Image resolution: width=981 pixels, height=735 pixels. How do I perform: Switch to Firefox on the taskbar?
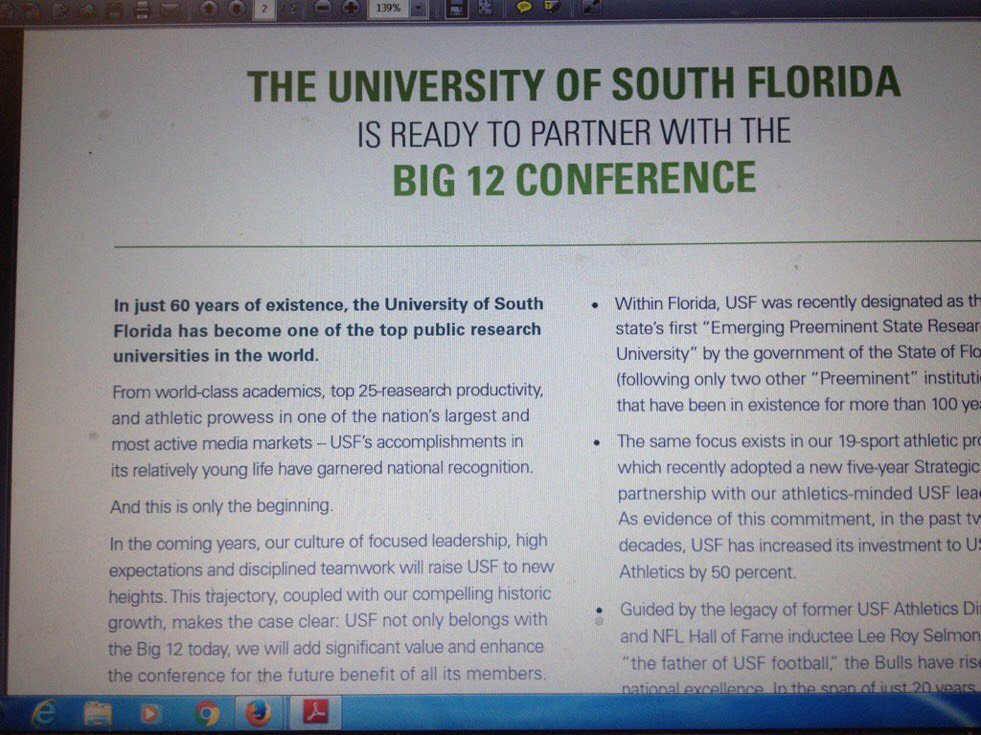pyautogui.click(x=258, y=713)
